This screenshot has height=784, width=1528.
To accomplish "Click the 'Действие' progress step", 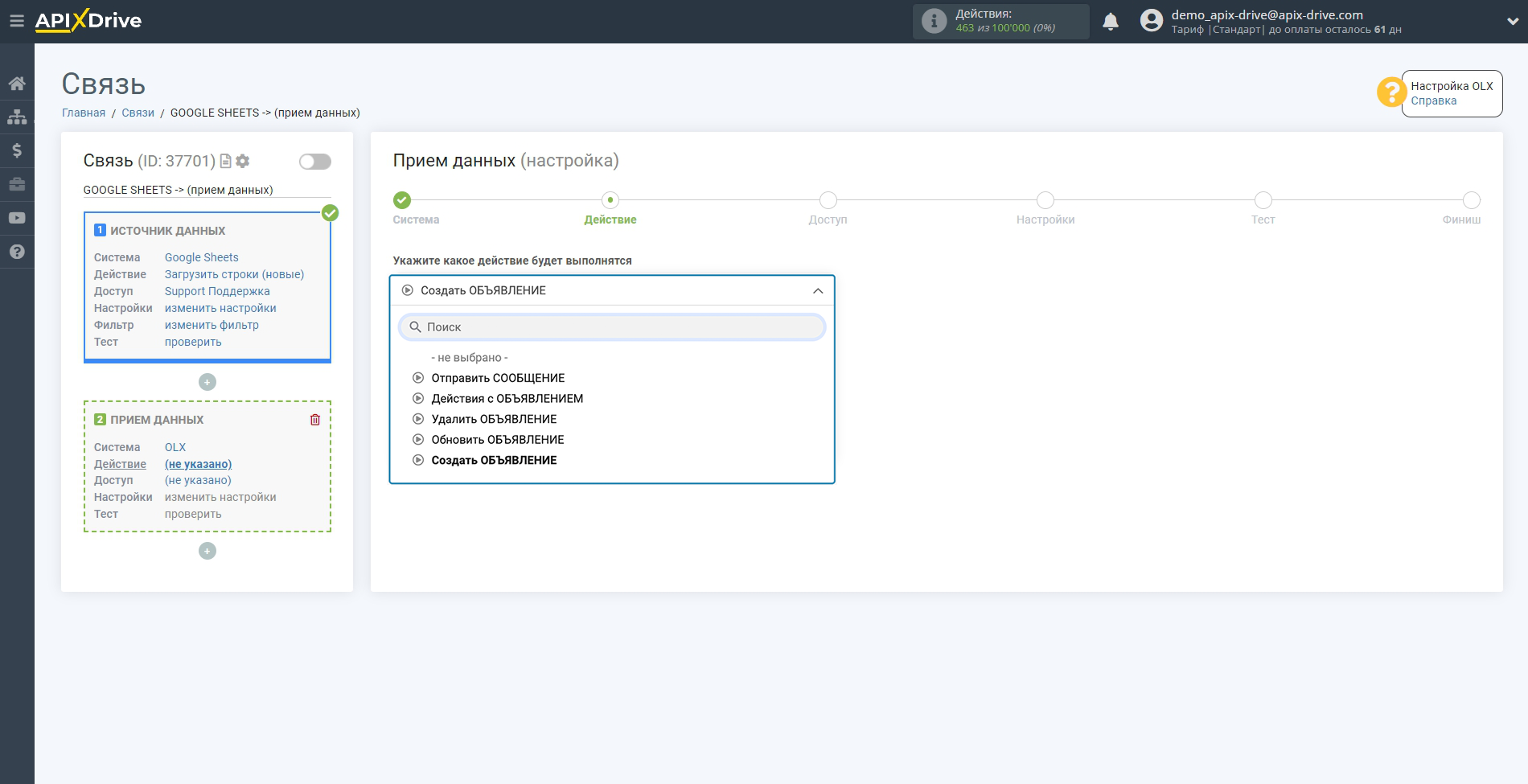I will pos(610,200).
